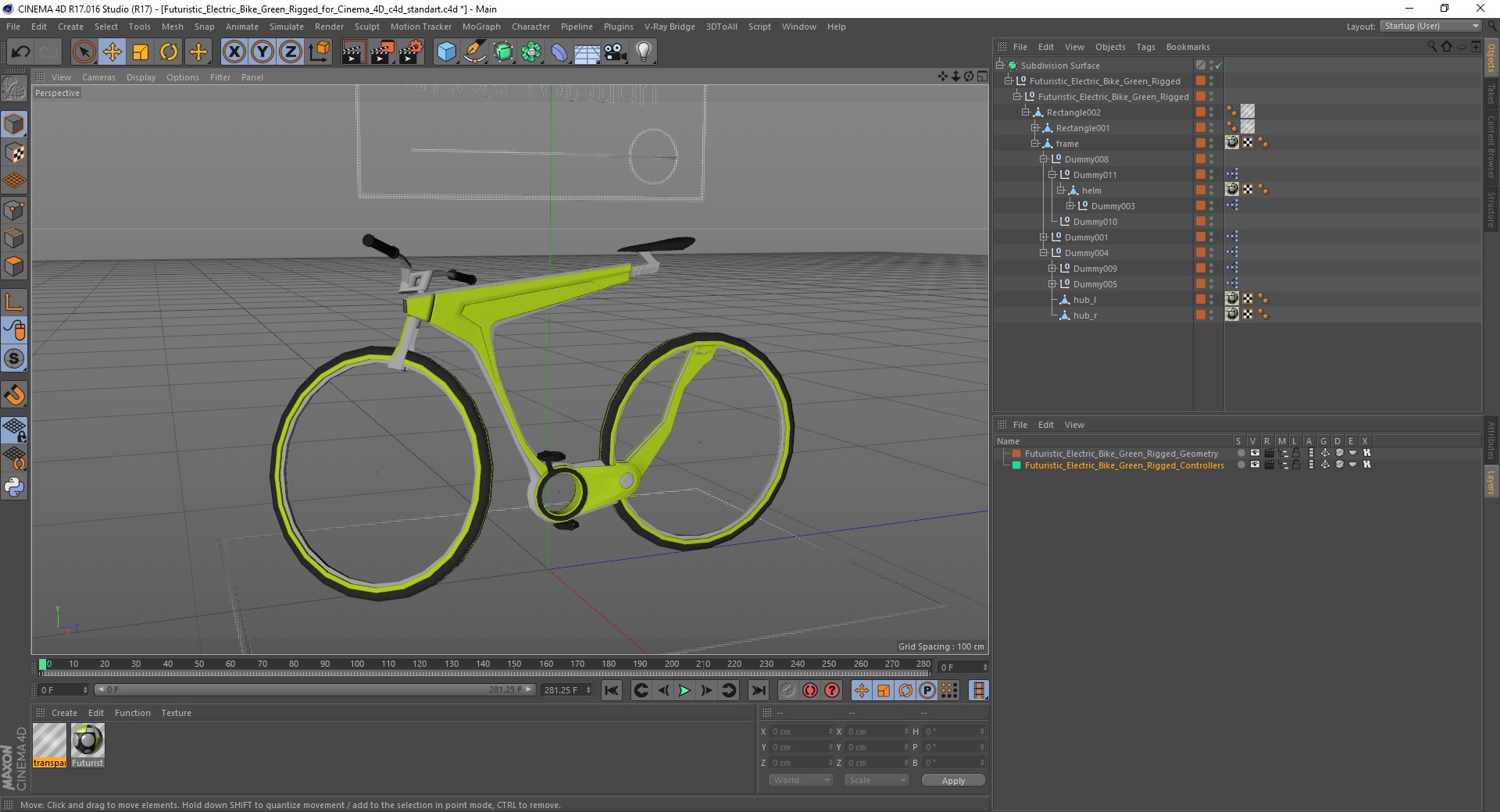1500x812 pixels.
Task: Click the Geometry layer orange color swatch
Action: click(1016, 453)
